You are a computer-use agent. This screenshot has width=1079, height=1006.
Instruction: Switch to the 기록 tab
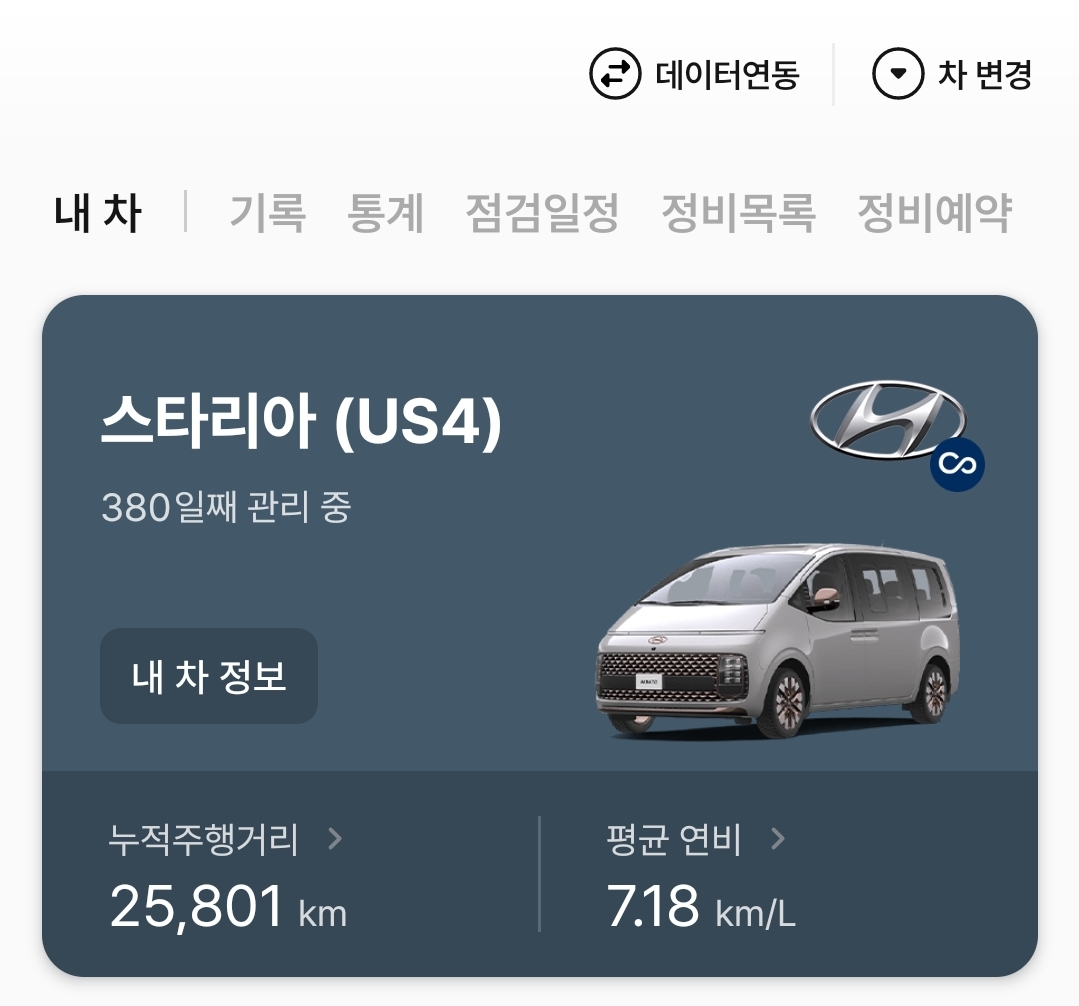pyautogui.click(x=267, y=213)
